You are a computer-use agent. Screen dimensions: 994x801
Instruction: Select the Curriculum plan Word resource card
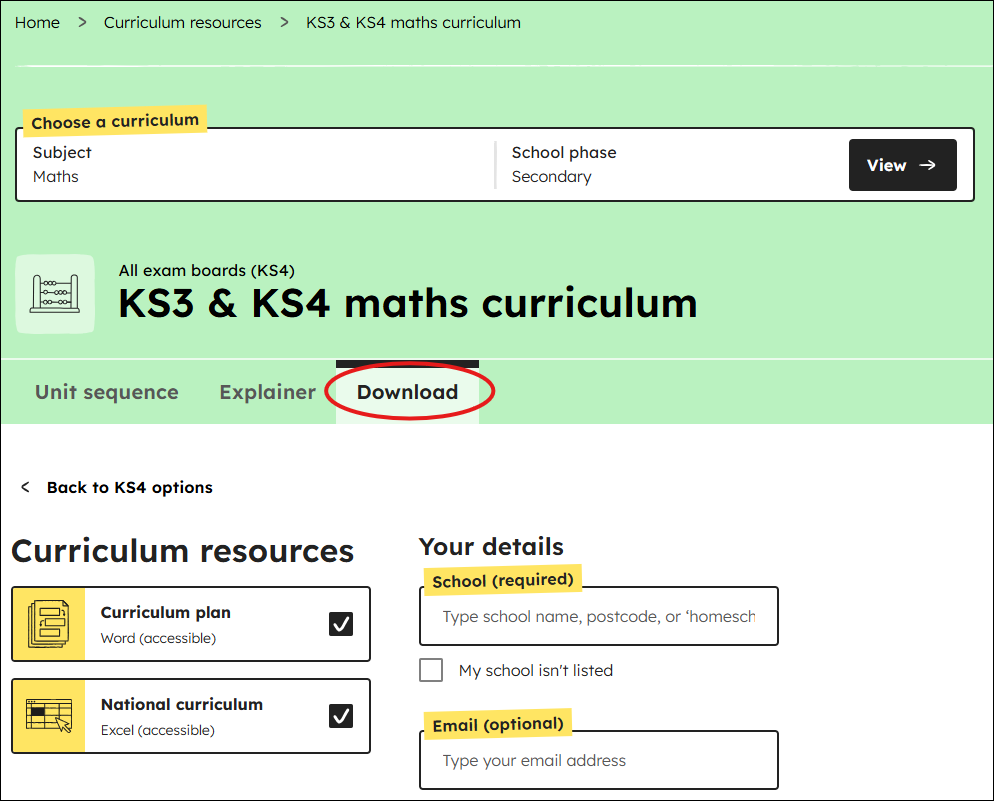coord(190,623)
